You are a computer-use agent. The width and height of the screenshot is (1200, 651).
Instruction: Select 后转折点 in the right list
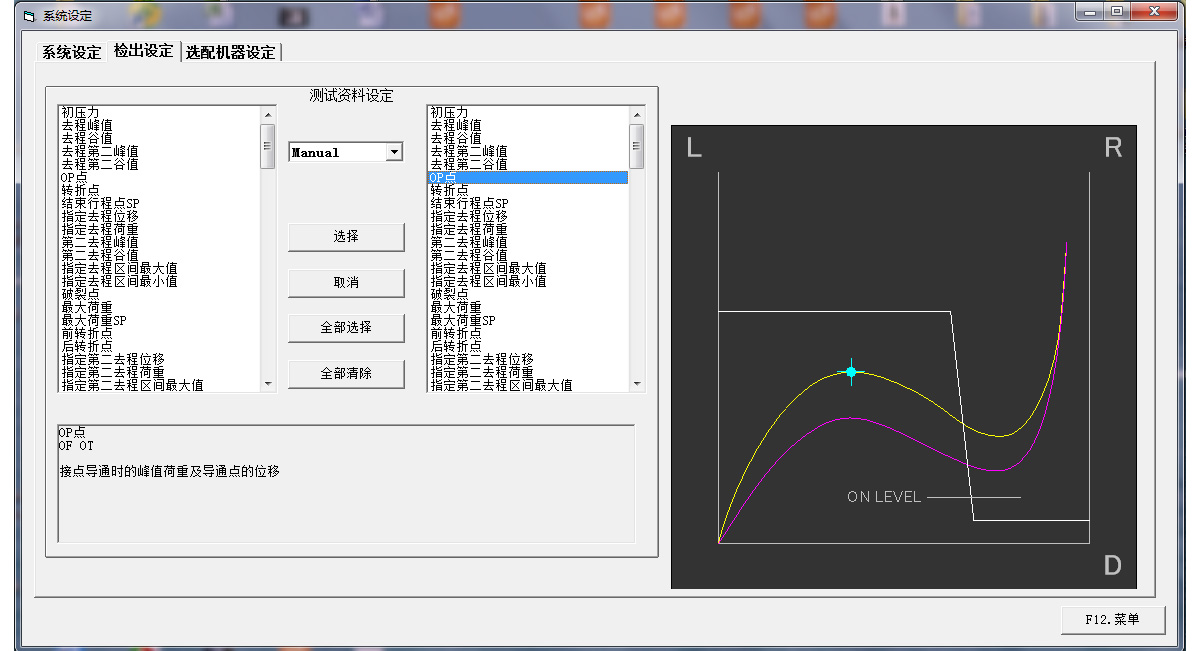[x=528, y=346]
